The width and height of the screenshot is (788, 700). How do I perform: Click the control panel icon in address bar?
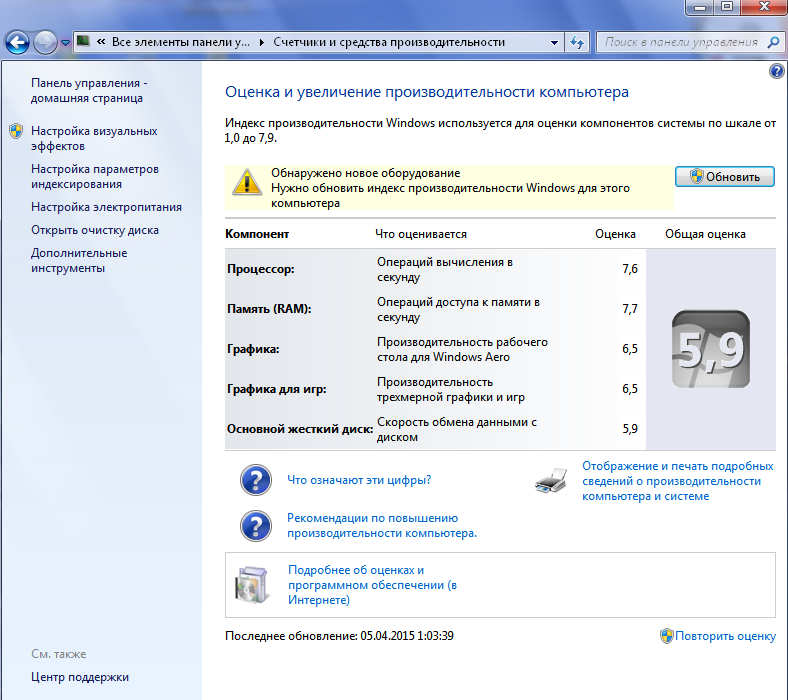tap(83, 41)
